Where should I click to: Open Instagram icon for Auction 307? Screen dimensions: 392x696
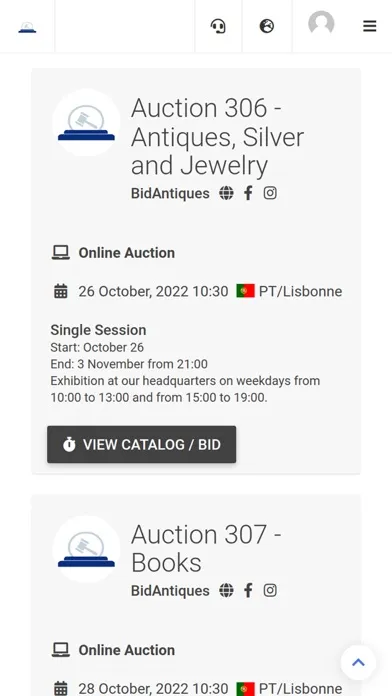[270, 590]
